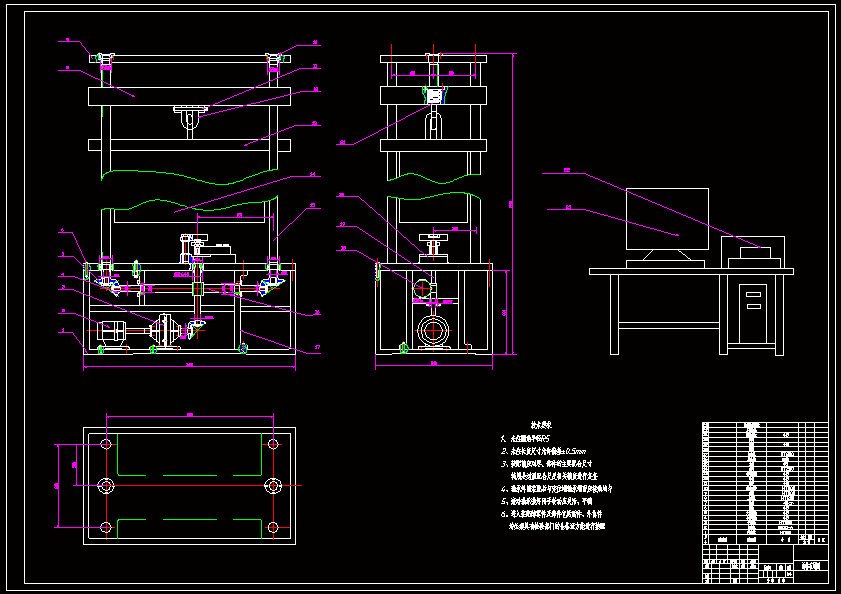Click the middle-right mounting hole in the plan view

click(274, 486)
